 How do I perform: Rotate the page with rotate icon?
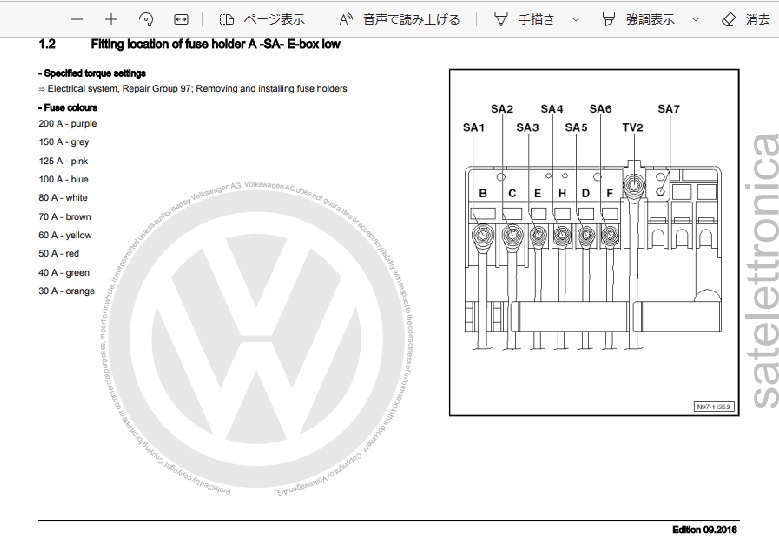(146, 19)
